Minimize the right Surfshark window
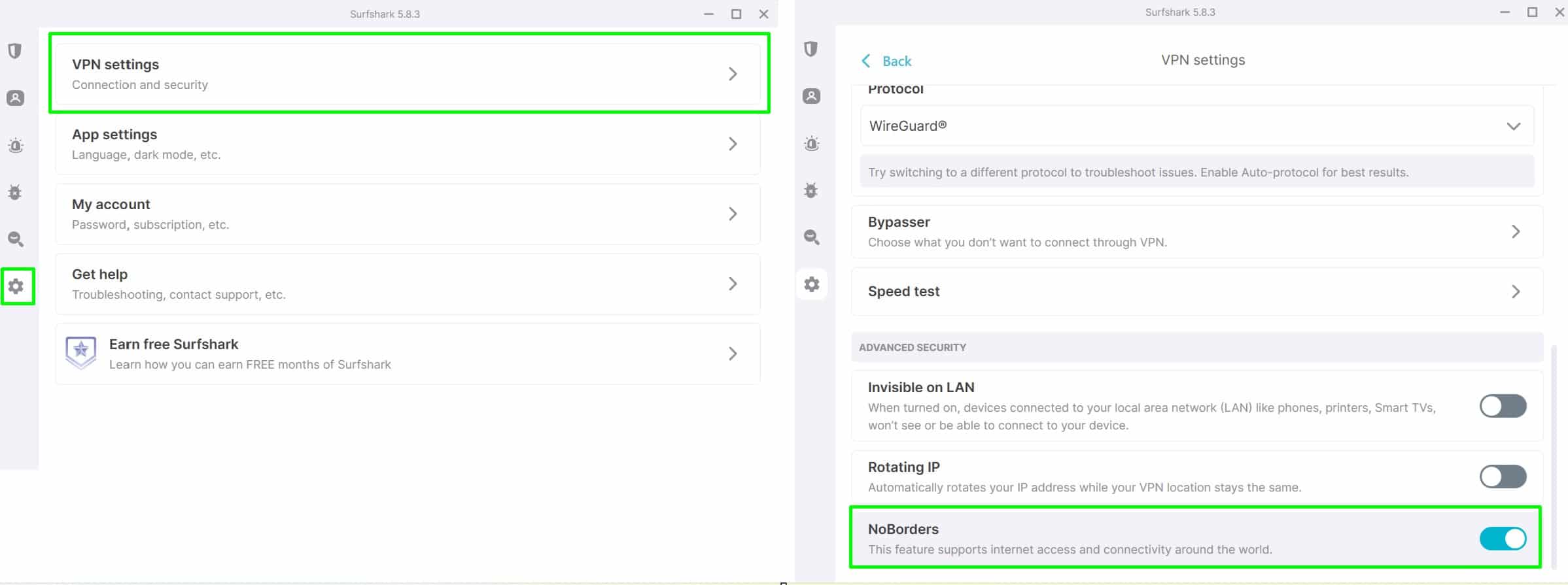 click(1505, 12)
